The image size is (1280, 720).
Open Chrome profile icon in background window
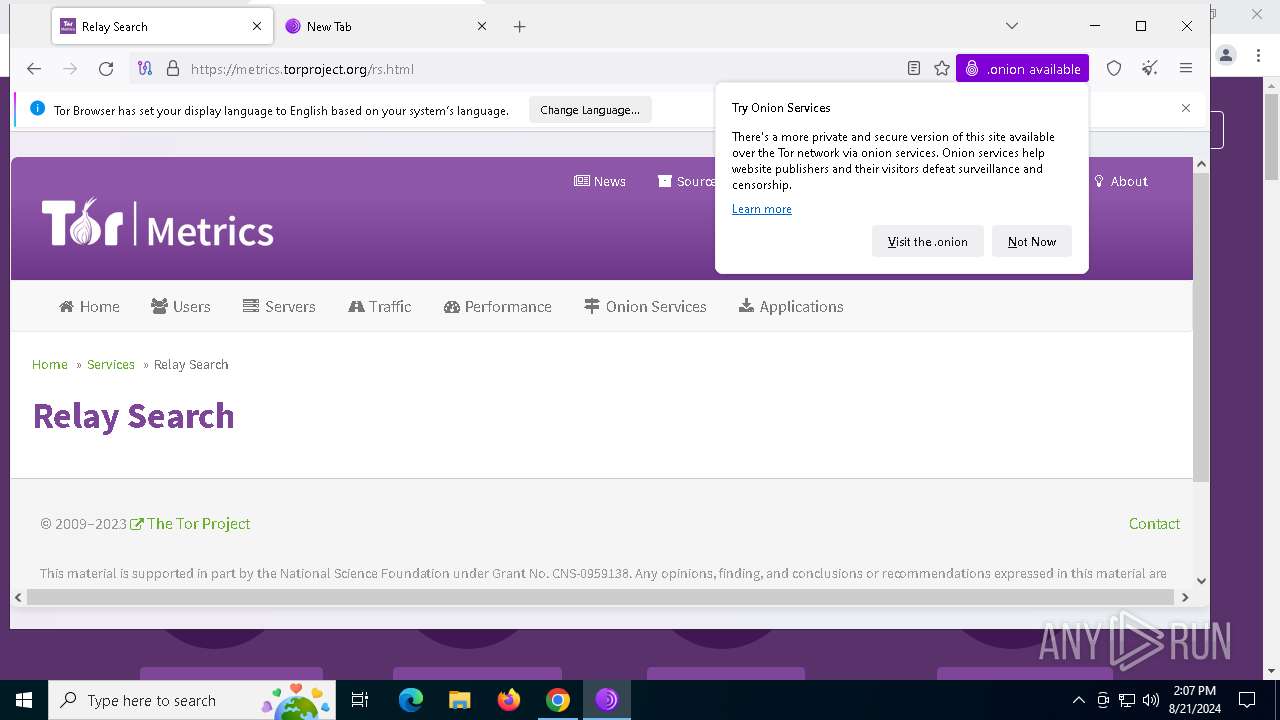[x=1227, y=55]
